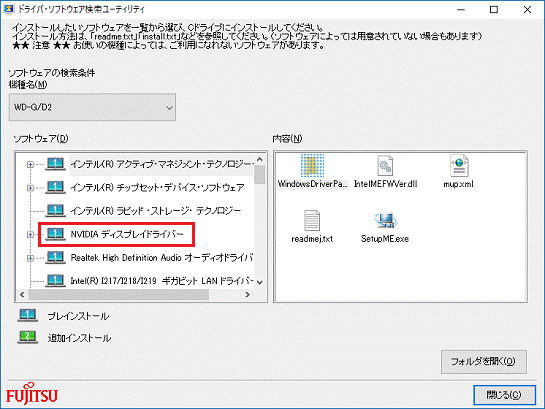Screen dimensions: 545x409
Task: Click the horizontal scrollbar left arrow
Action: point(22,295)
